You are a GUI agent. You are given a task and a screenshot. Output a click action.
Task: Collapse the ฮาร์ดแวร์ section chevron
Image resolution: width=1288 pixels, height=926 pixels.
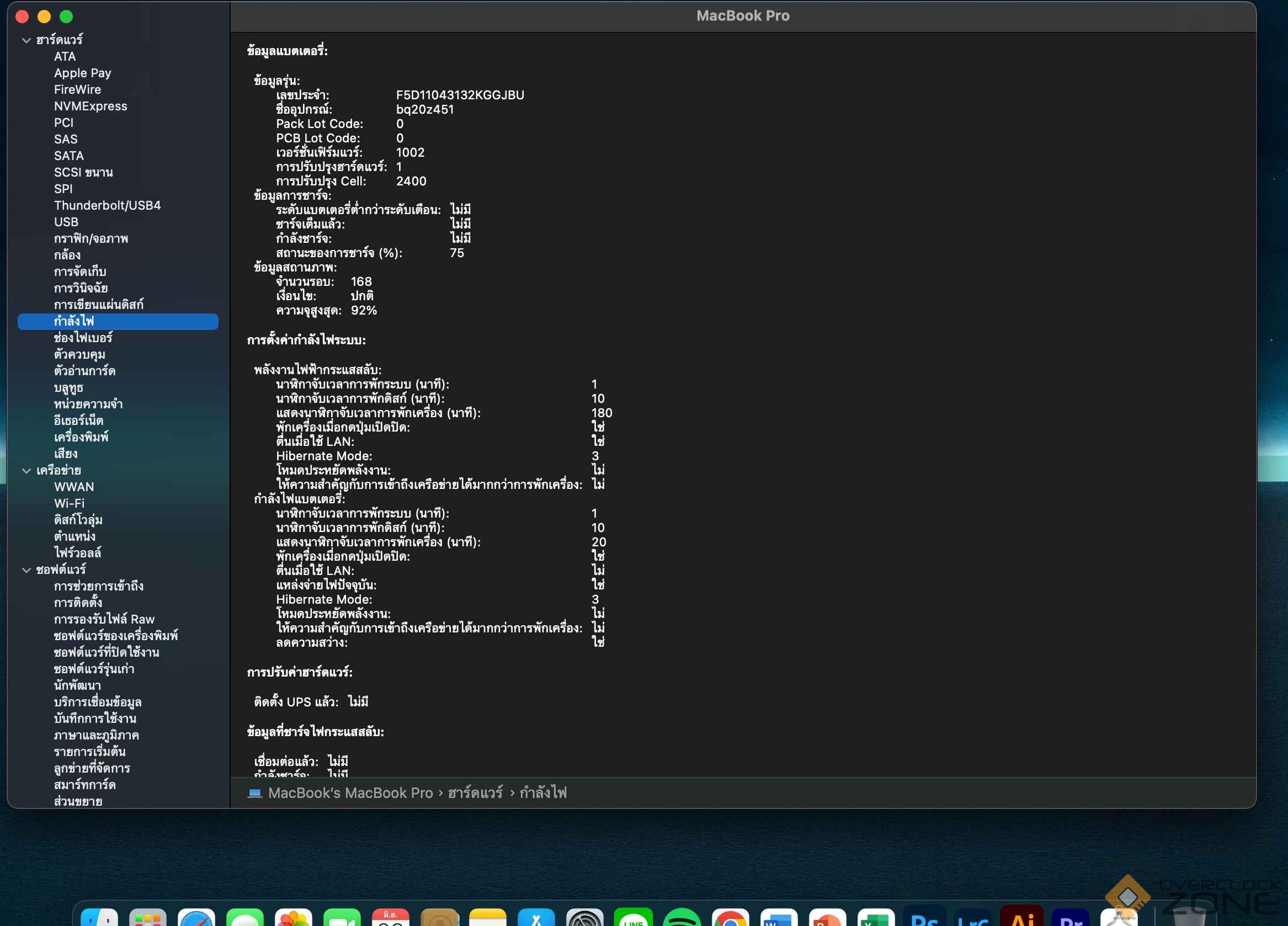click(26, 40)
